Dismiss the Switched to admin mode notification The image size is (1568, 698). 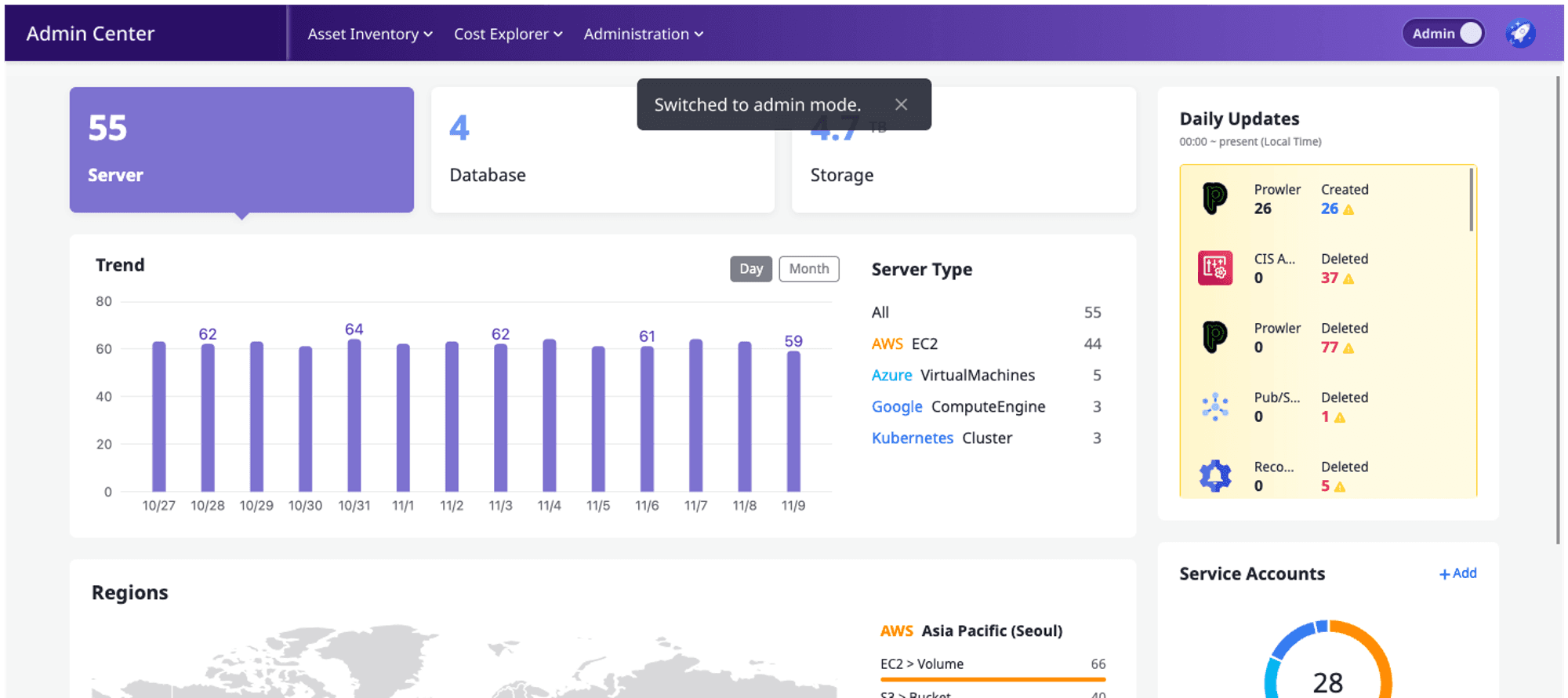(901, 104)
